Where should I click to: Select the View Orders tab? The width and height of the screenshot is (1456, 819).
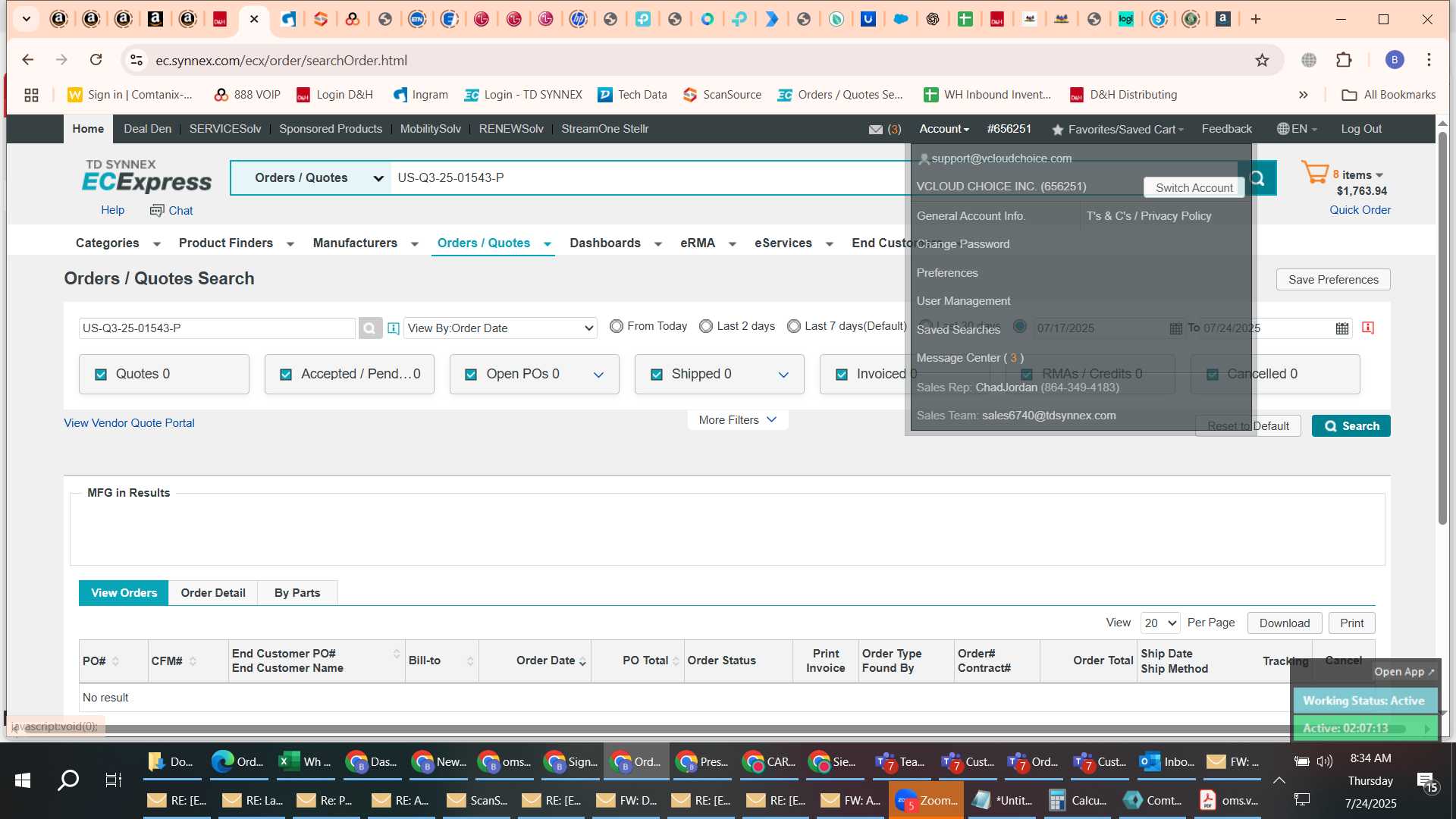[124, 593]
